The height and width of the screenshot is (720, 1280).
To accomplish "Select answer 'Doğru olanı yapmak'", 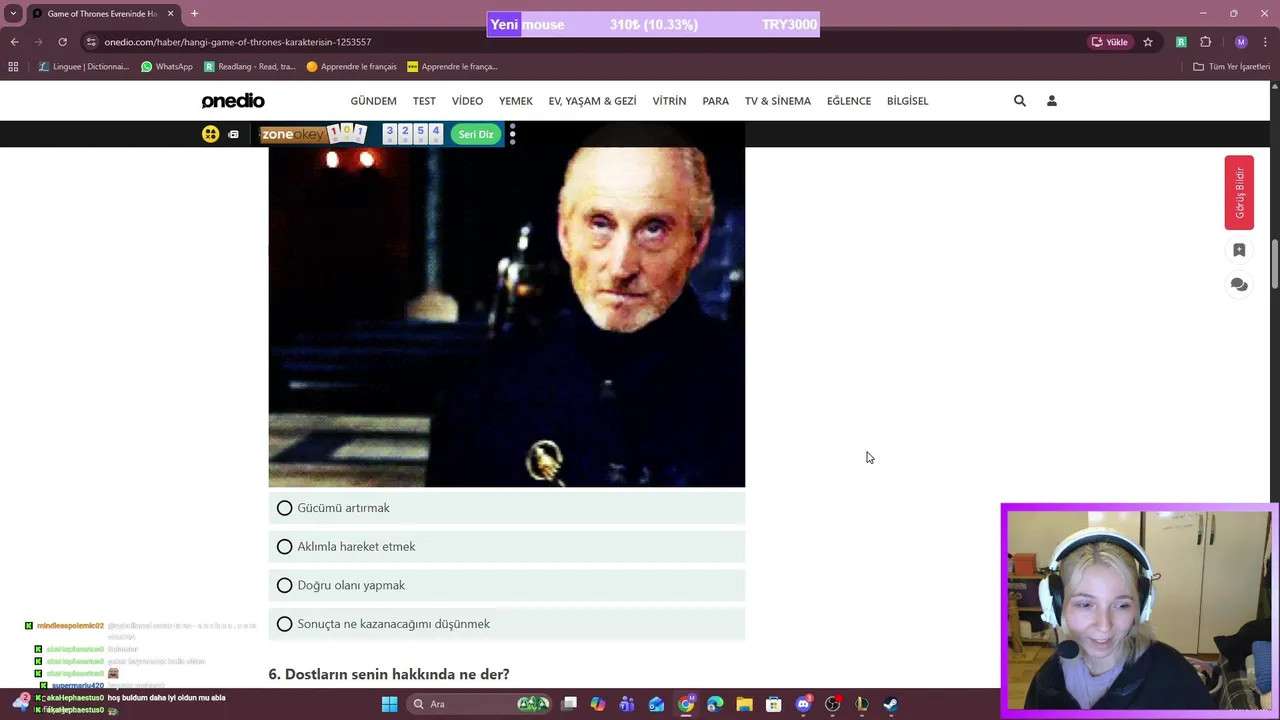I will (507, 585).
